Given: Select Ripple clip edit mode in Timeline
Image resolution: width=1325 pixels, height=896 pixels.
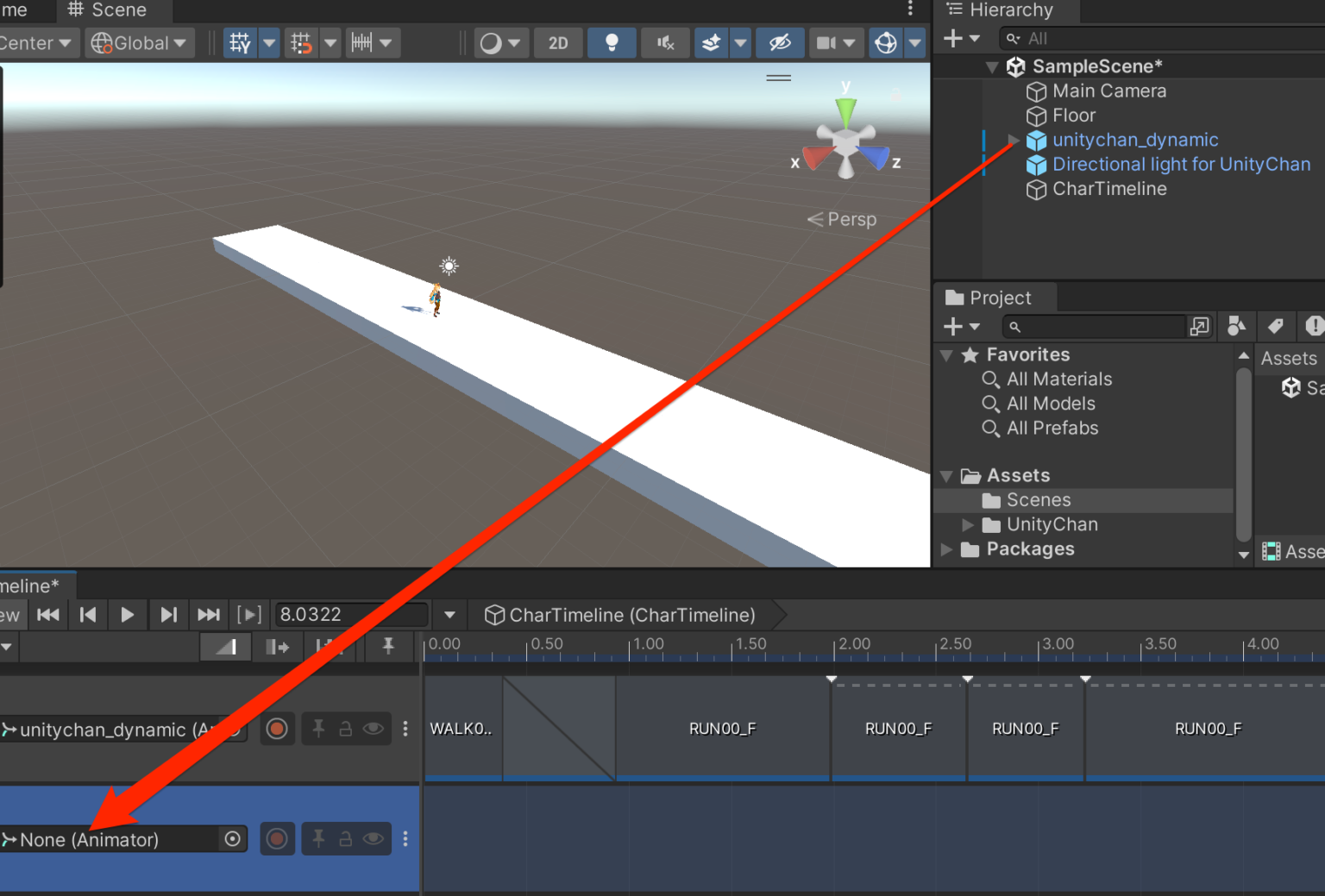Looking at the screenshot, I should tap(278, 647).
